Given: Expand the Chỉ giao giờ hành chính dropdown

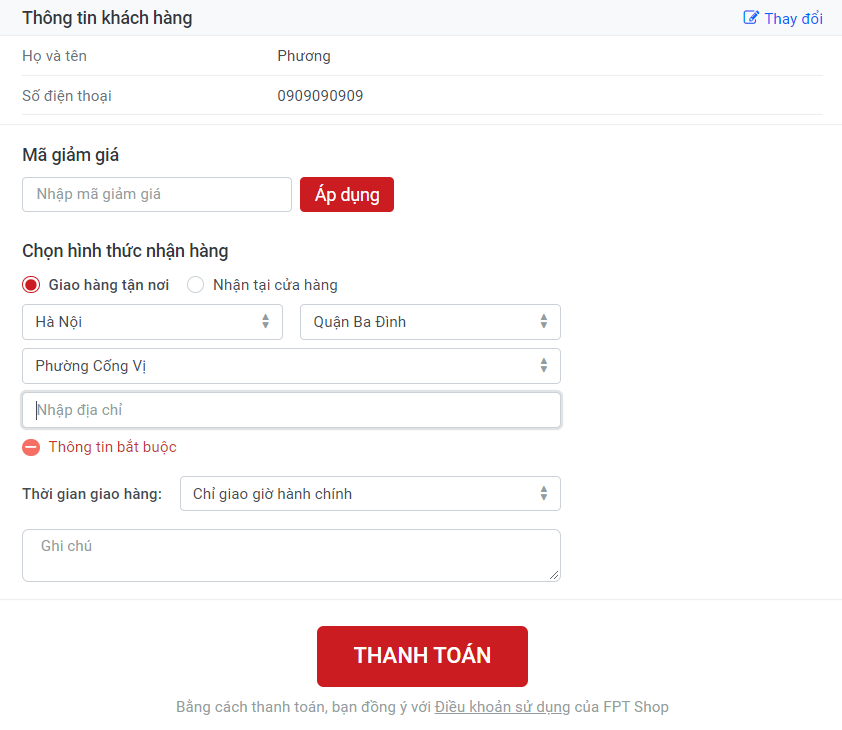Looking at the screenshot, I should pyautogui.click(x=370, y=493).
